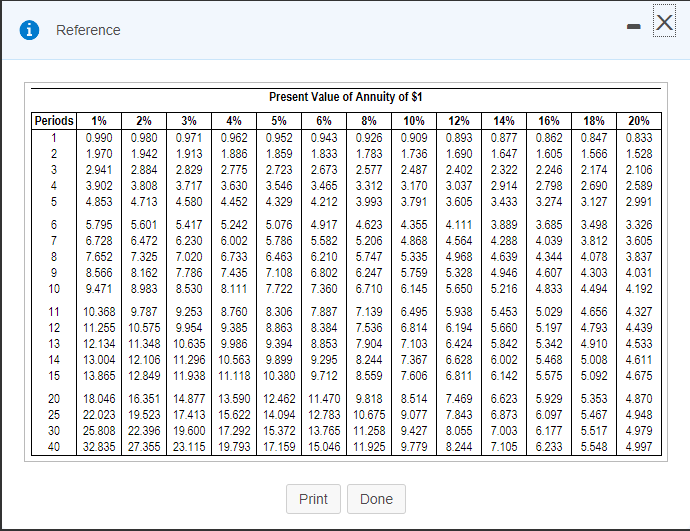Click value 13.590 for 20 periods at 4%
The image size is (690, 531).
[234, 399]
